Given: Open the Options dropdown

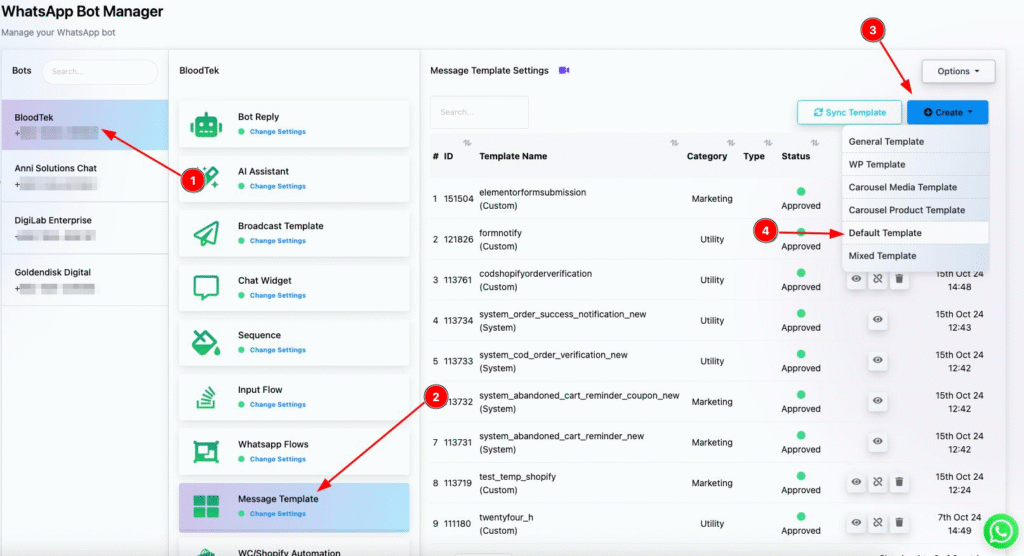Looking at the screenshot, I should 958,71.
